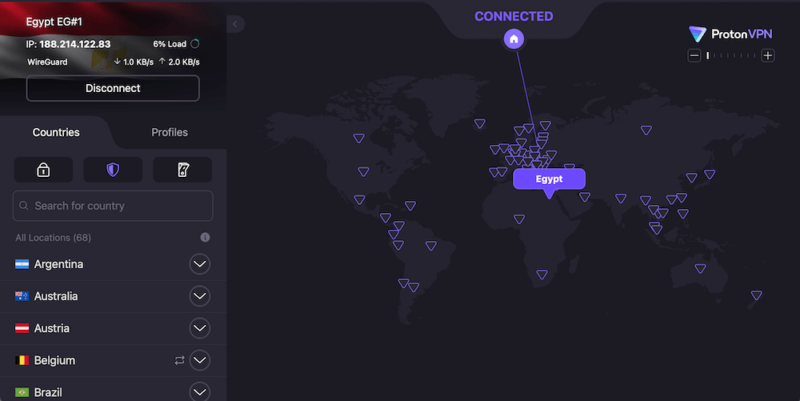This screenshot has width=800, height=401.
Task: Zoom in the map with plus
Action: (768, 56)
